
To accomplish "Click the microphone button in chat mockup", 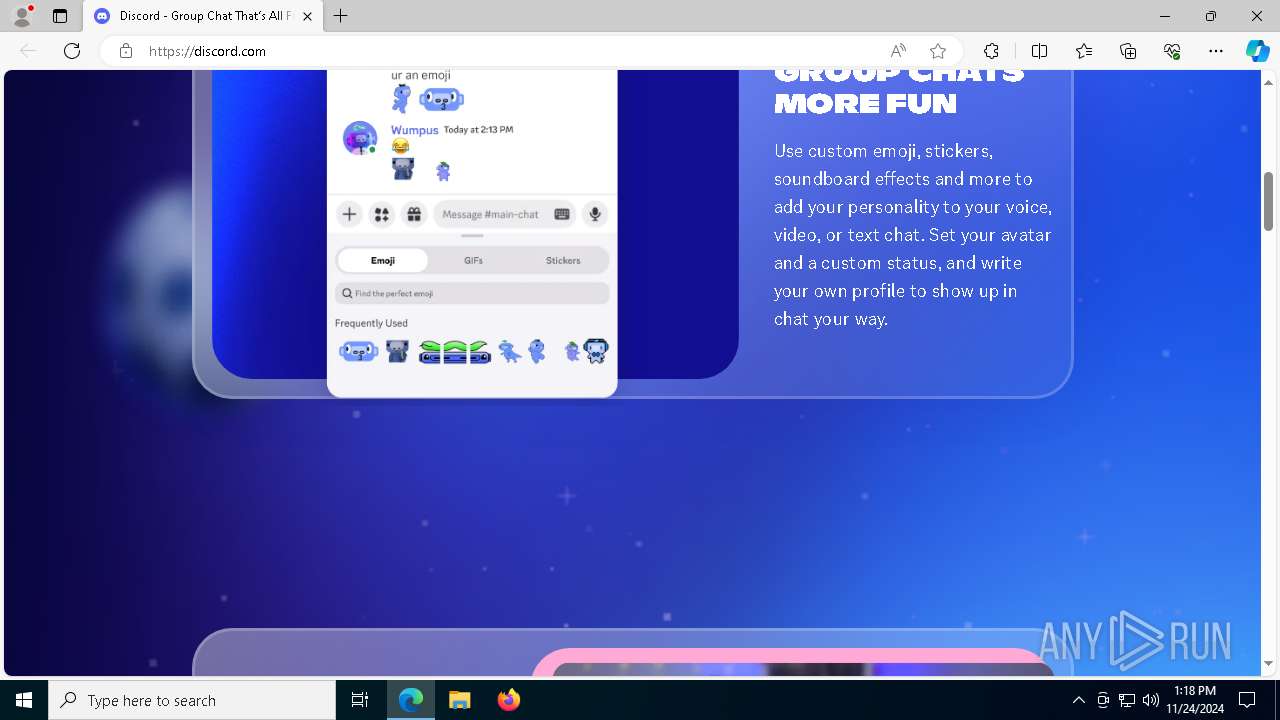I will click(595, 214).
